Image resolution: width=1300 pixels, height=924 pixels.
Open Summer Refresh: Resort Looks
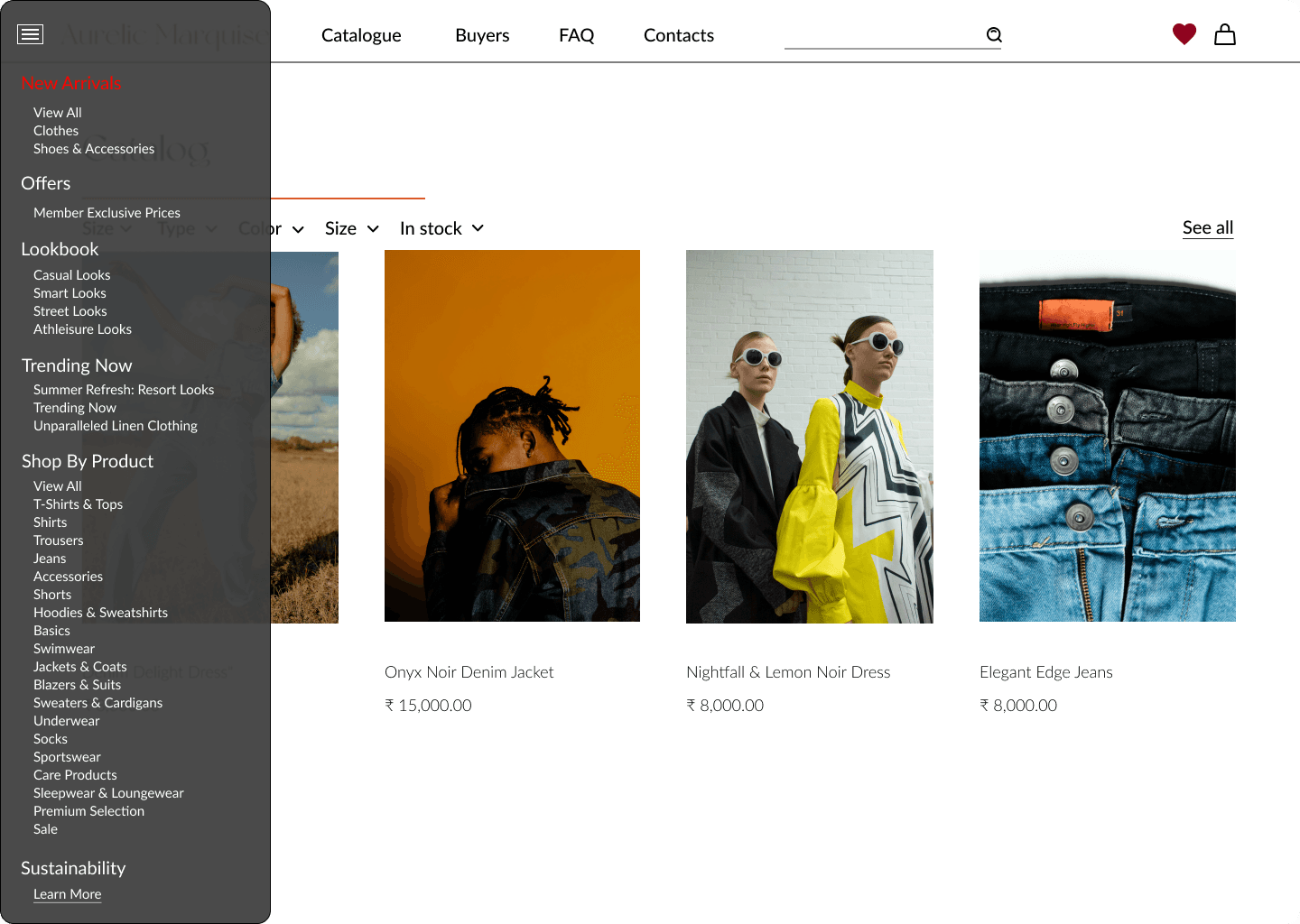click(x=124, y=390)
